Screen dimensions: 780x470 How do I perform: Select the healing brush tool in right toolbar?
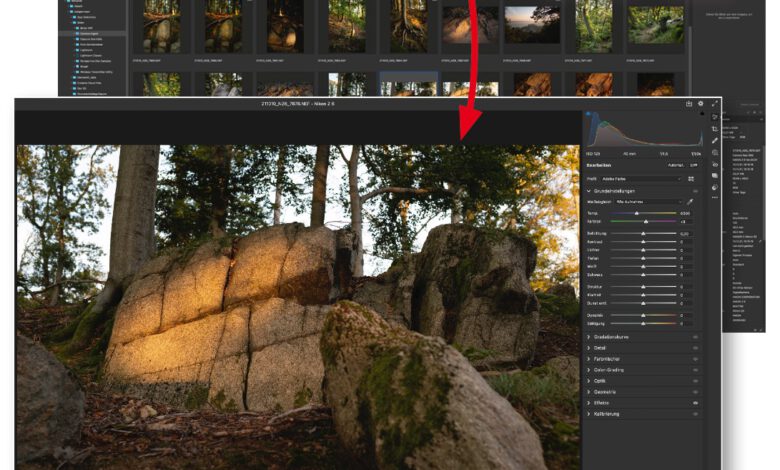714,141
